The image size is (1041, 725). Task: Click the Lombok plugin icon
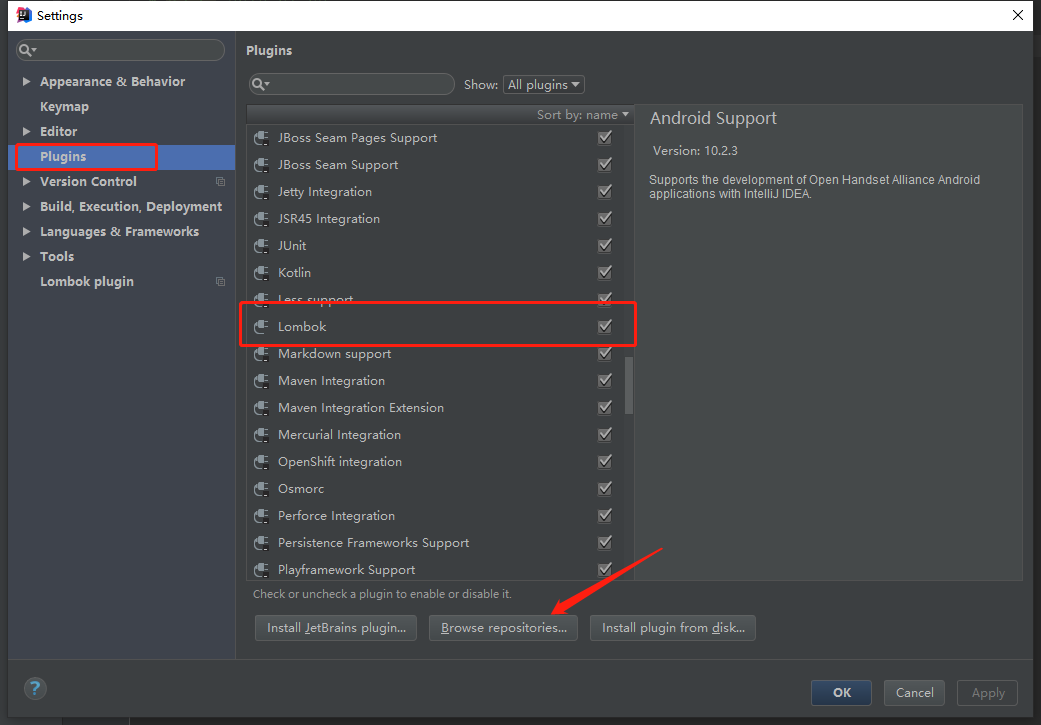262,327
